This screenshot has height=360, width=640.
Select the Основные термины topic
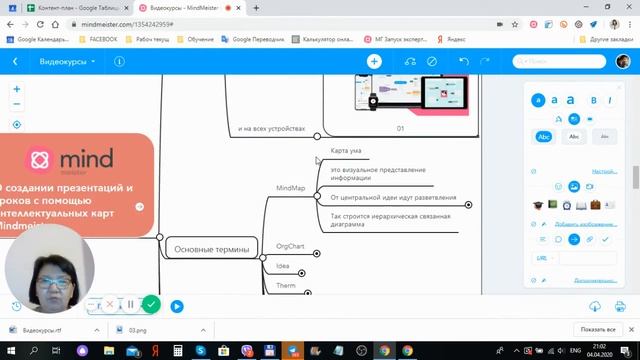(x=211, y=249)
